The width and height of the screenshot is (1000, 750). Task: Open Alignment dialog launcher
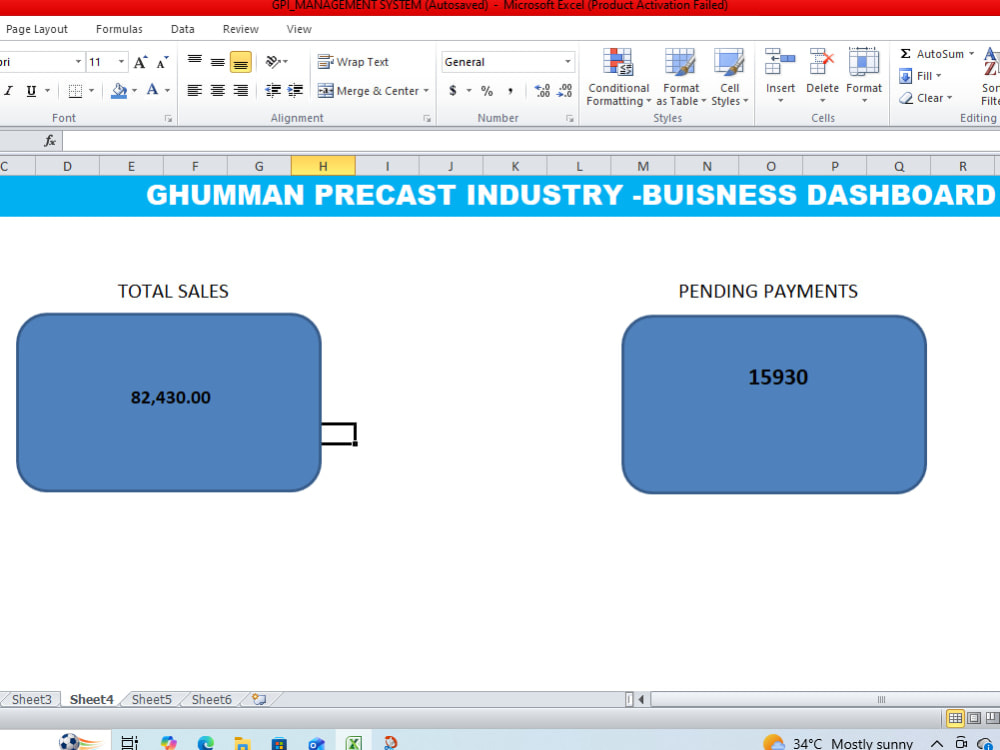point(427,119)
